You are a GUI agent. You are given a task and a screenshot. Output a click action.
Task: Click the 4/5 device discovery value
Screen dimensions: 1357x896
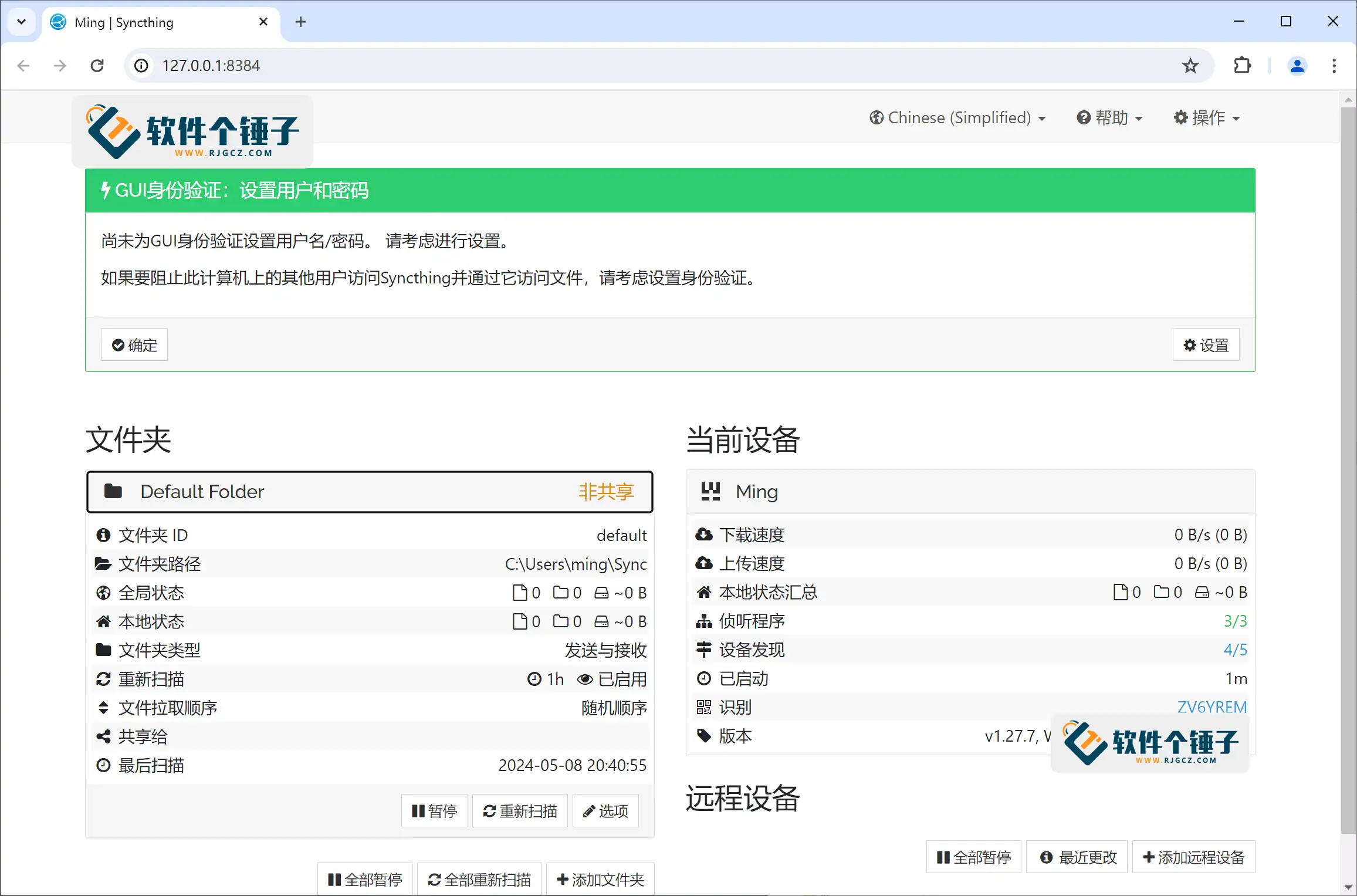click(1235, 650)
